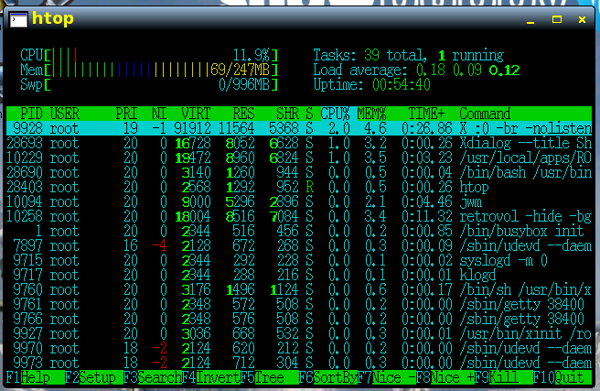Select the jwm process row
This screenshot has width=600, height=391.
pyautogui.click(x=299, y=202)
